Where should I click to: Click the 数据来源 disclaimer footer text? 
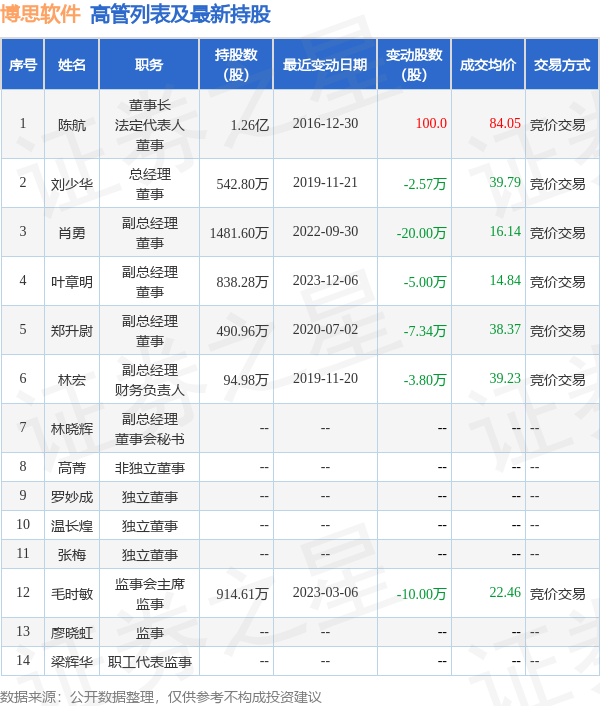161,697
